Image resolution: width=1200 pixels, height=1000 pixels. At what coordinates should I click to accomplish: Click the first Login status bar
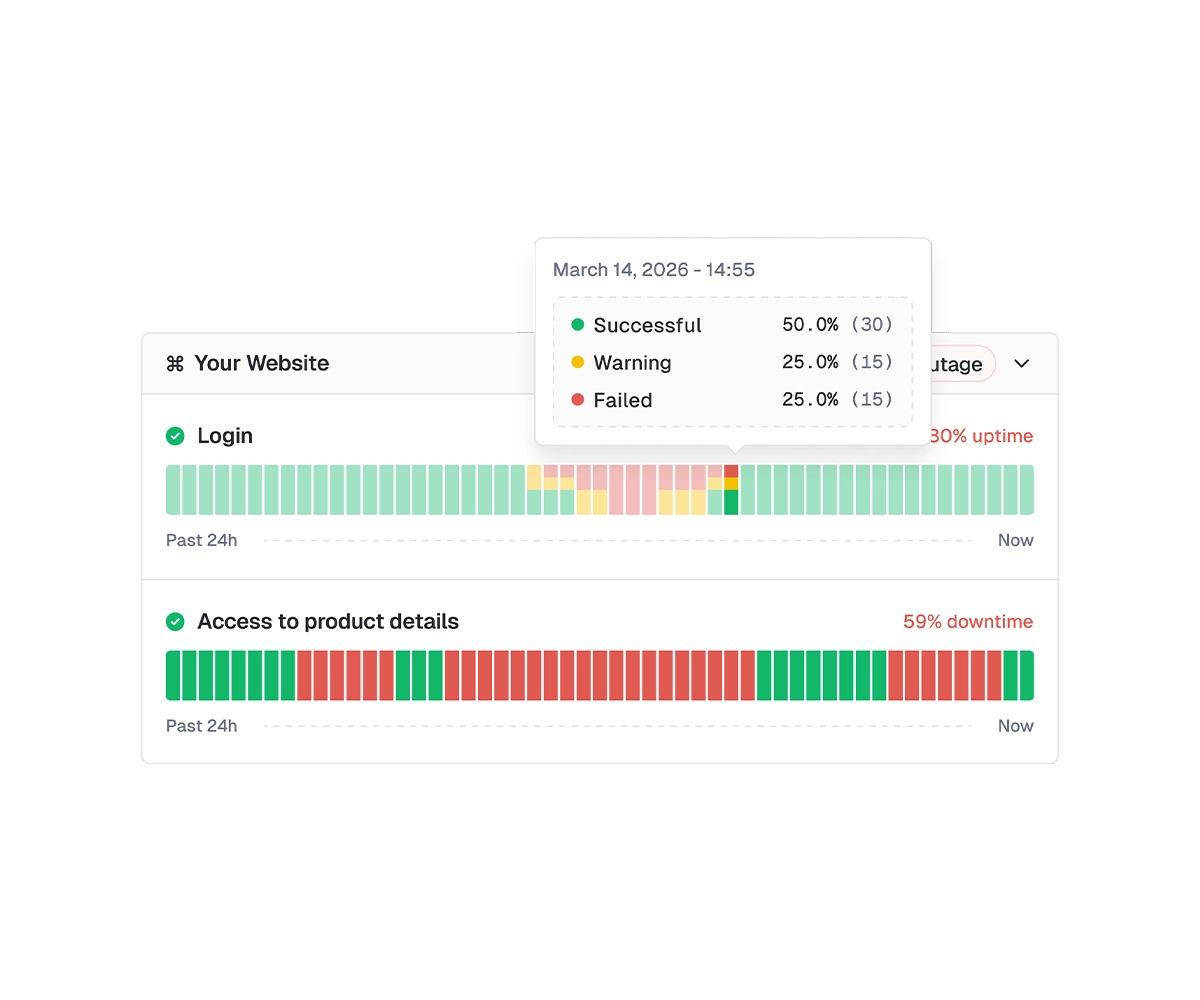tap(173, 490)
